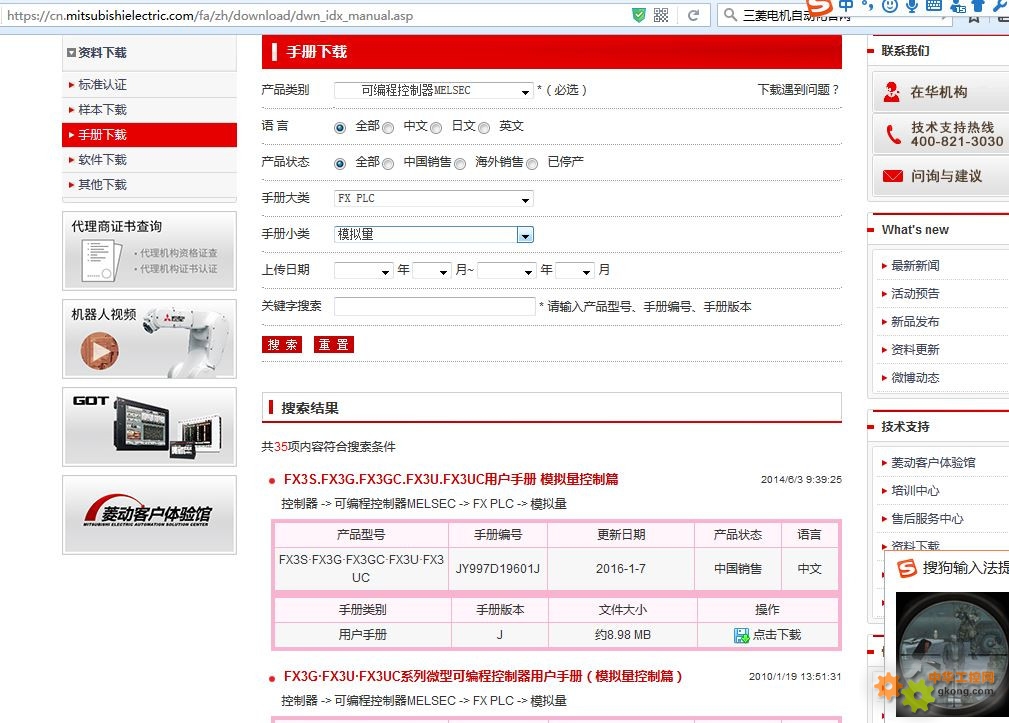This screenshot has width=1009, height=723.
Task: Open the 产品类别 dropdown showing 可编程控制器MELSEC
Action: tap(434, 91)
